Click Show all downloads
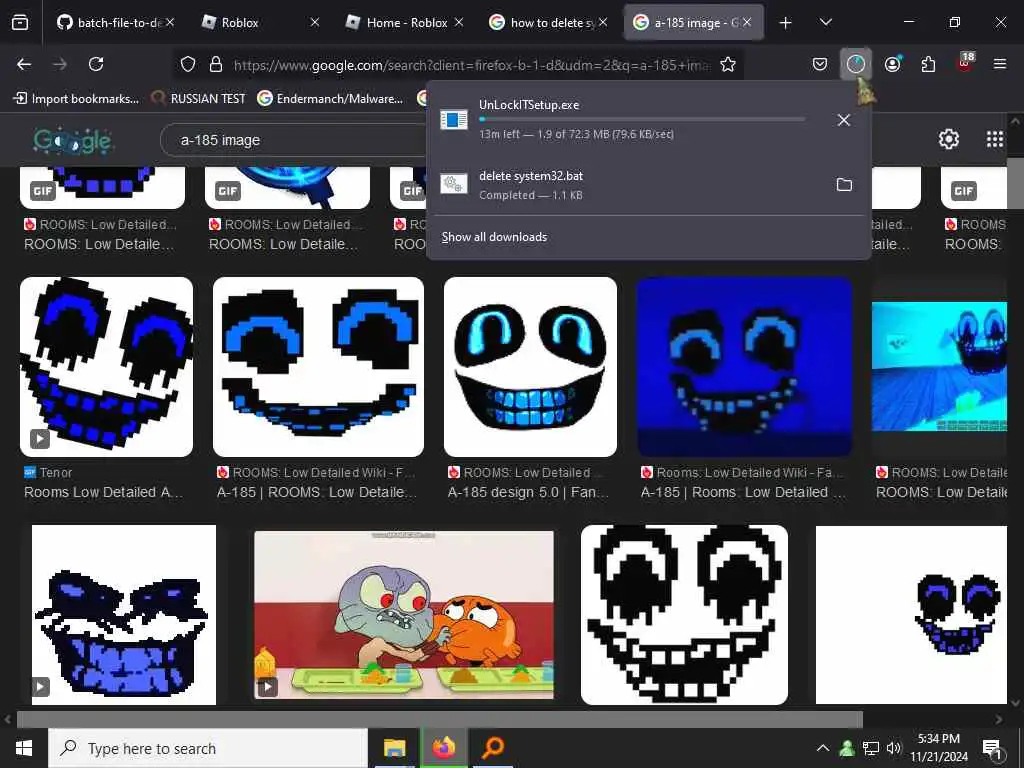 tap(494, 237)
